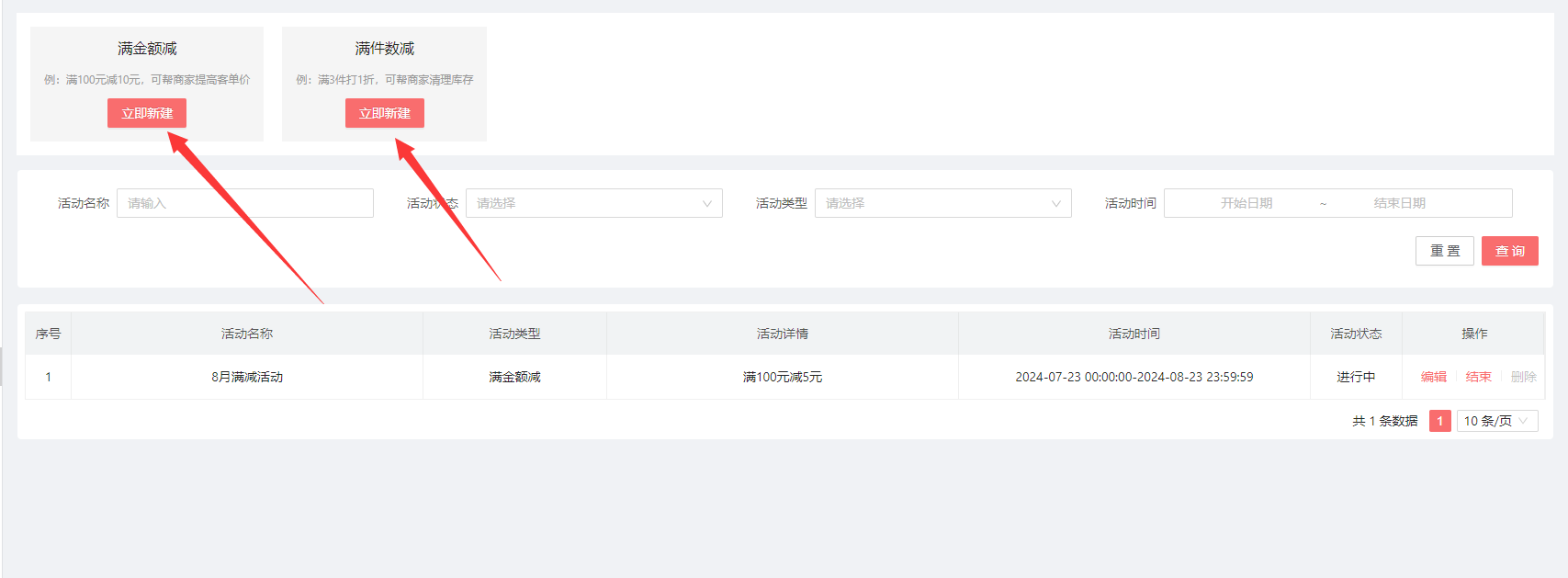The height and width of the screenshot is (578, 1568).
Task: Create a new 满件数减 promotion
Action: 384,113
